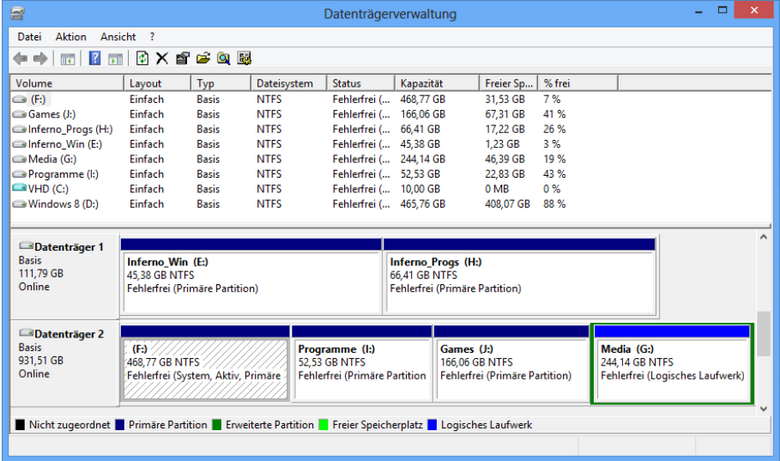Click the drive icon of Games (J:)
The width and height of the screenshot is (780, 461).
[x=19, y=114]
